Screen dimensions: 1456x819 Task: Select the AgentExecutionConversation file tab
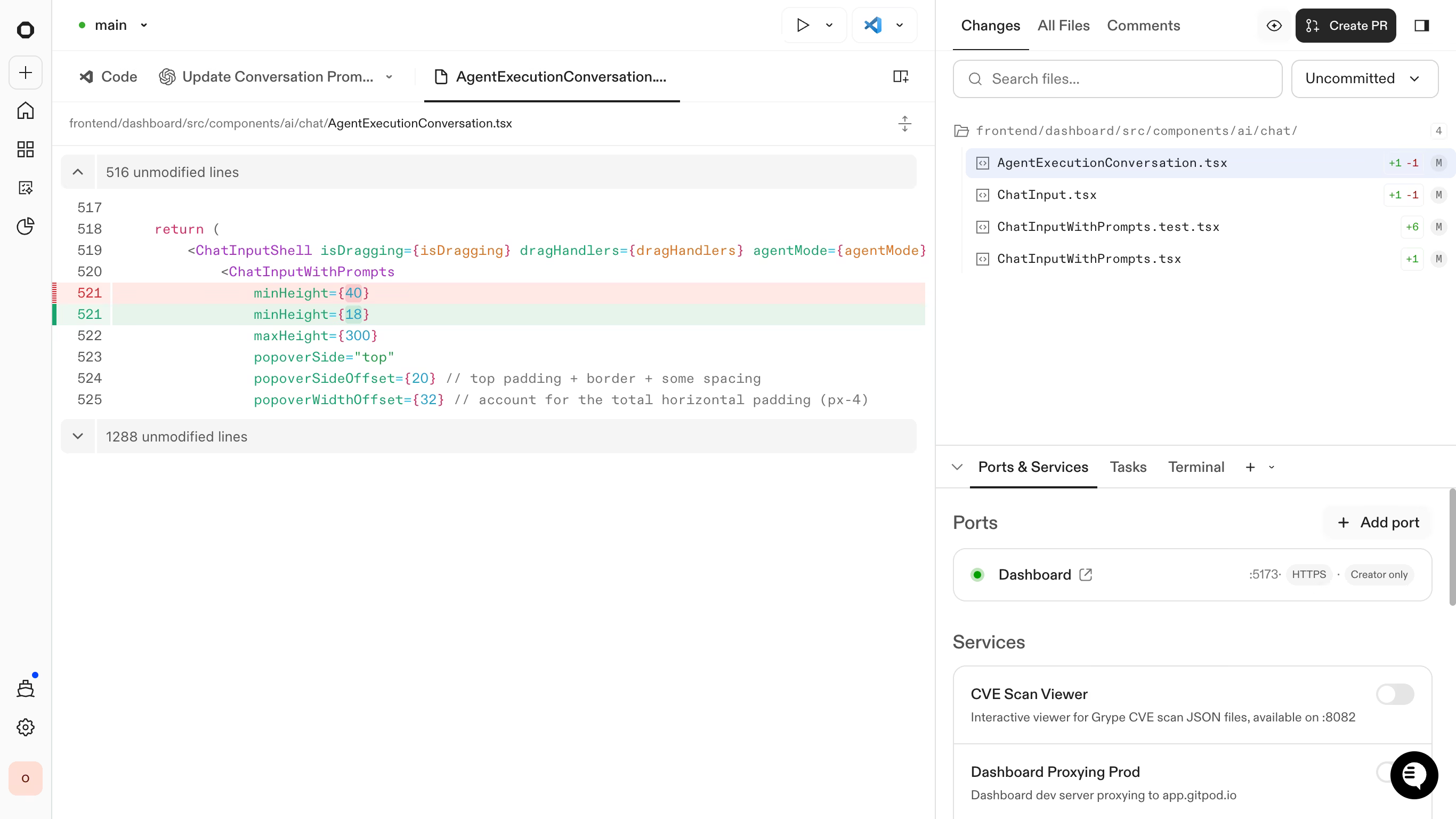552,77
